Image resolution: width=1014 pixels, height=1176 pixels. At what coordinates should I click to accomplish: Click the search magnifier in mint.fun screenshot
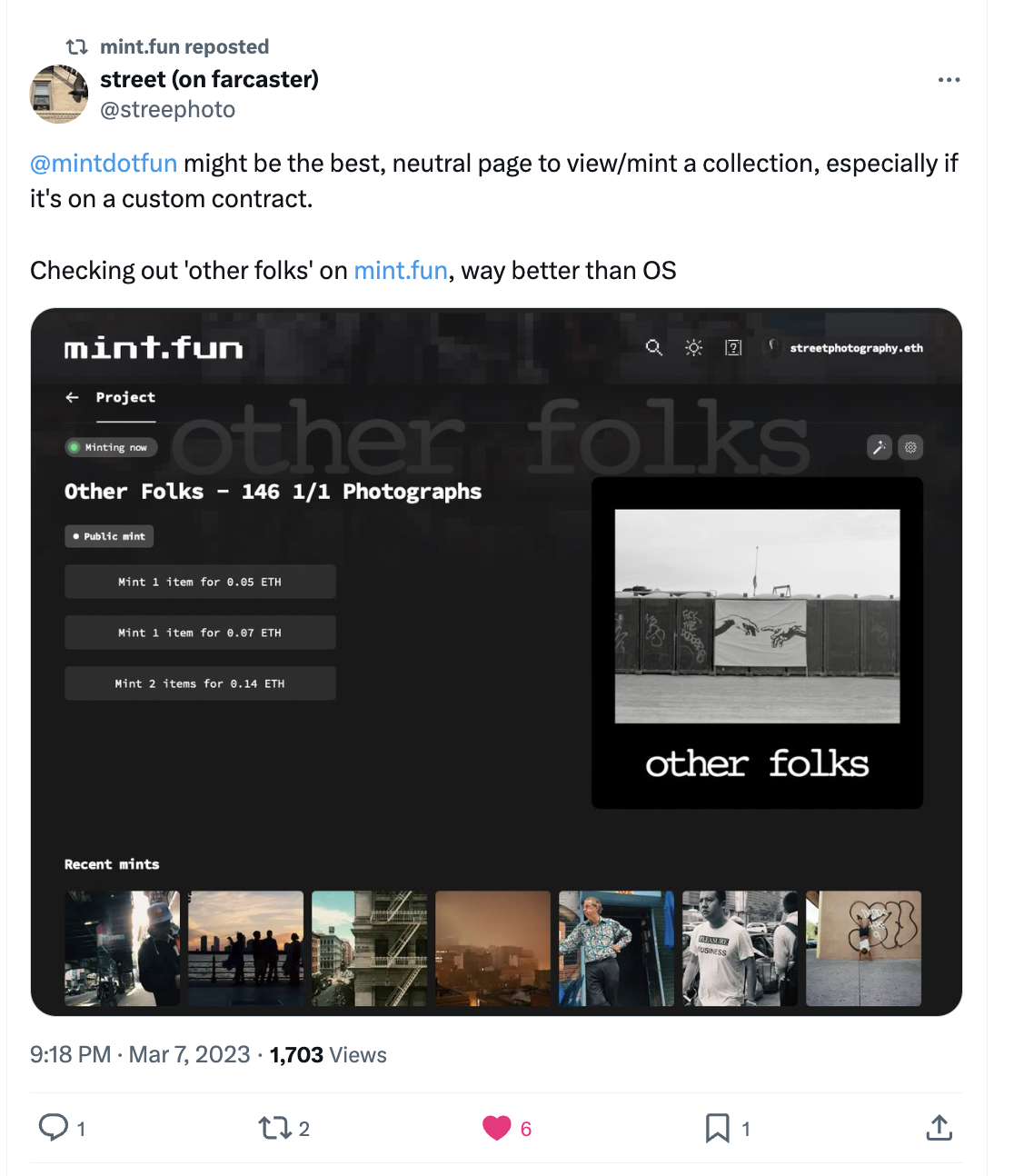click(x=653, y=347)
